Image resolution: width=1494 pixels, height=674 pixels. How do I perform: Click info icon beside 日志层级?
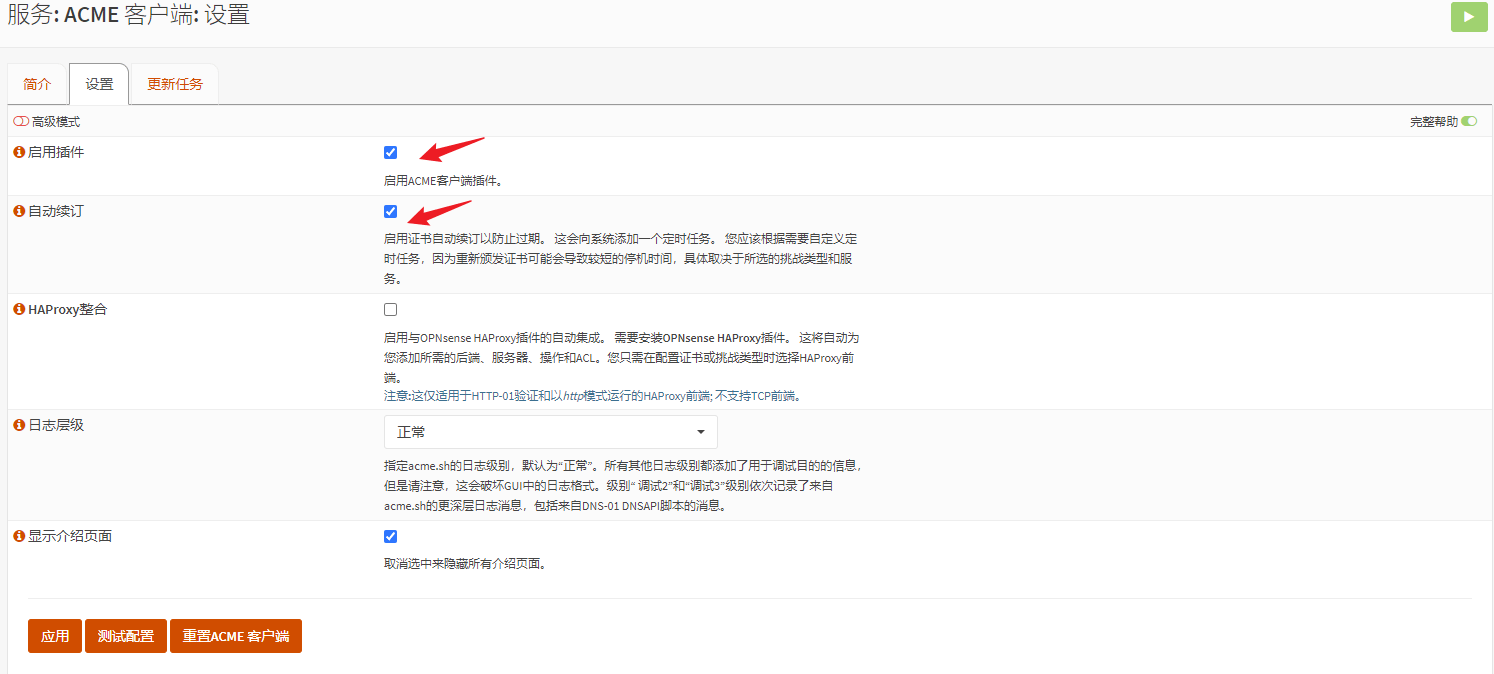pos(18,425)
